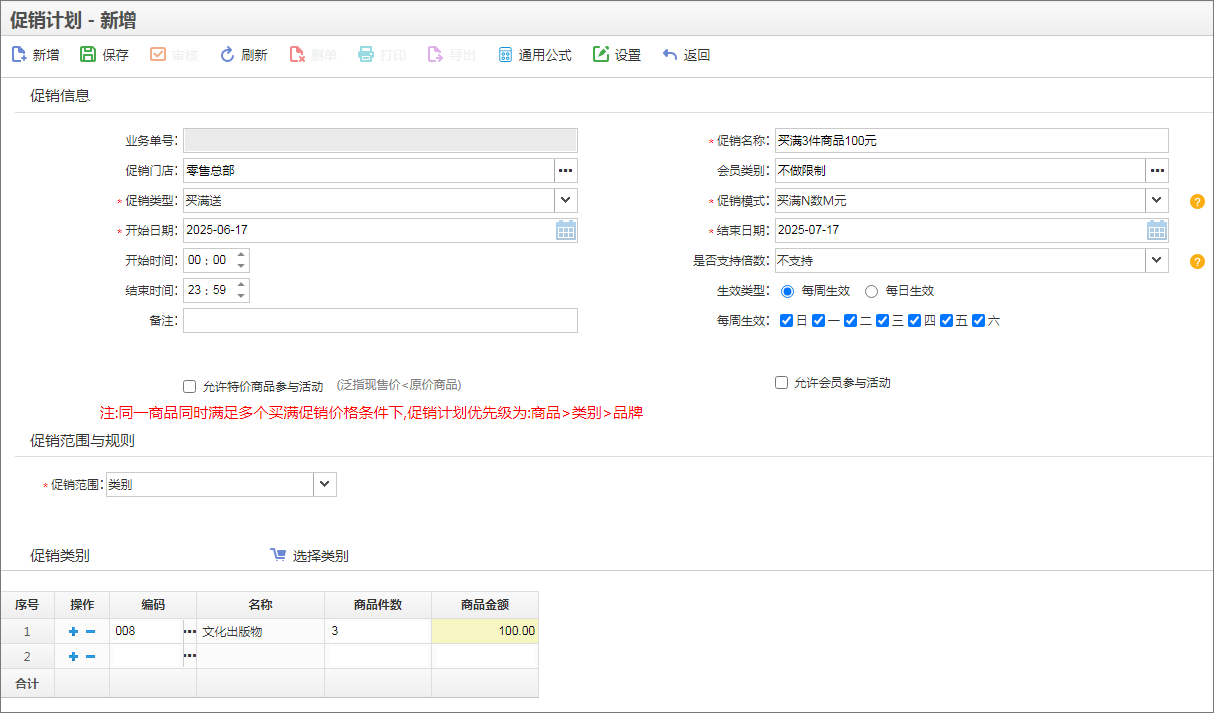This screenshot has height=713, width=1214.
Task: Select the 每周生效 (weekly effective) radio option
Action: tap(787, 291)
